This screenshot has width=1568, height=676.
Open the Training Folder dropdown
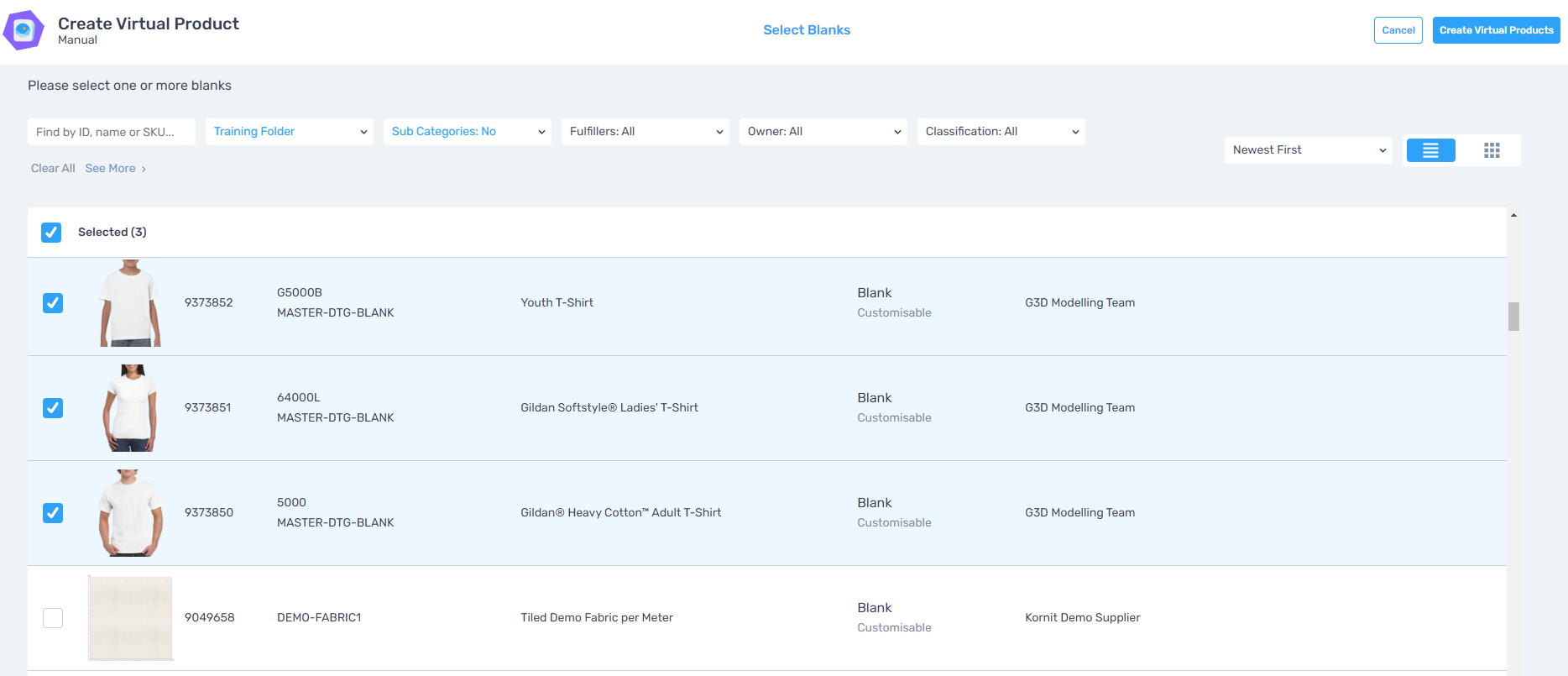pyautogui.click(x=290, y=132)
